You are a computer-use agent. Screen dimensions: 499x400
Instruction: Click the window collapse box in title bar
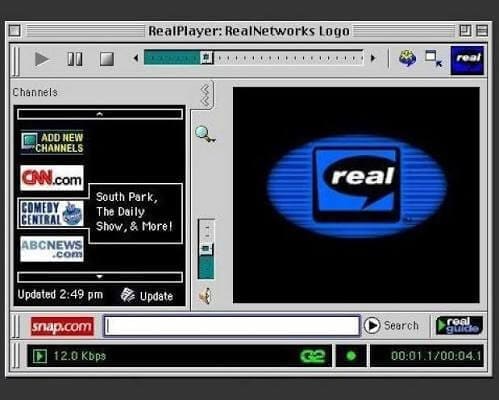481,31
